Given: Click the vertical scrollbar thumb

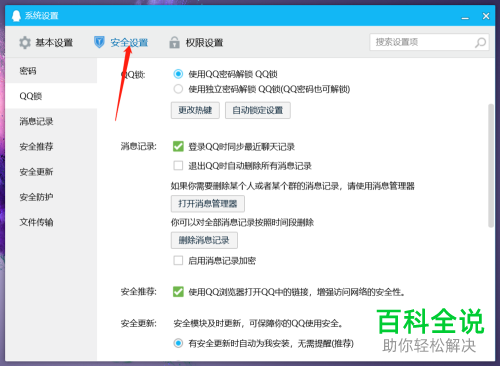Looking at the screenshot, I should [x=491, y=166].
